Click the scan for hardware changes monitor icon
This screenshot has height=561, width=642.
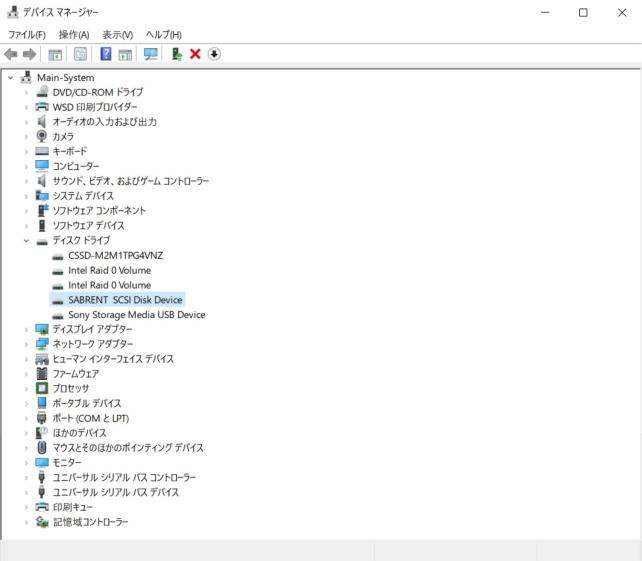[x=151, y=54]
